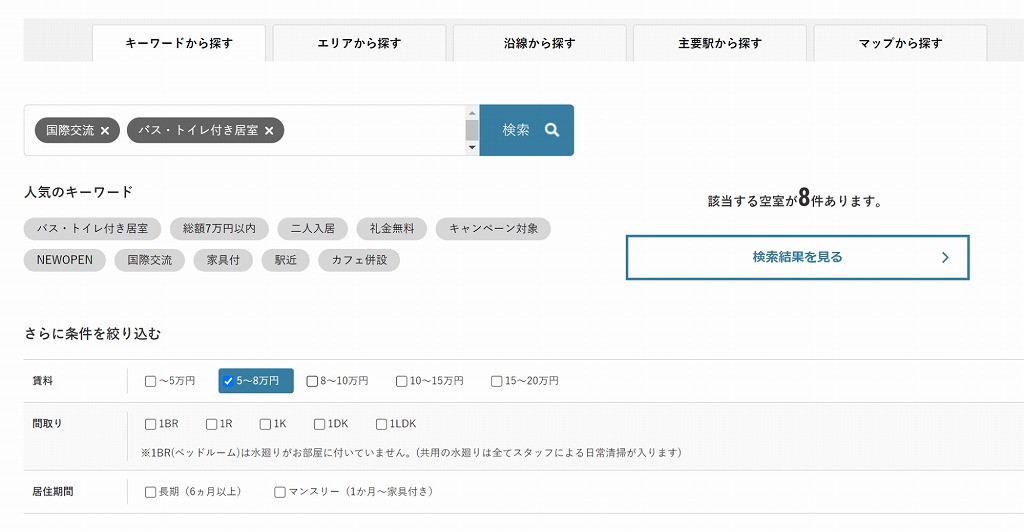
Task: Remove the 国際交流 keyword tag
Action: pyautogui.click(x=105, y=131)
